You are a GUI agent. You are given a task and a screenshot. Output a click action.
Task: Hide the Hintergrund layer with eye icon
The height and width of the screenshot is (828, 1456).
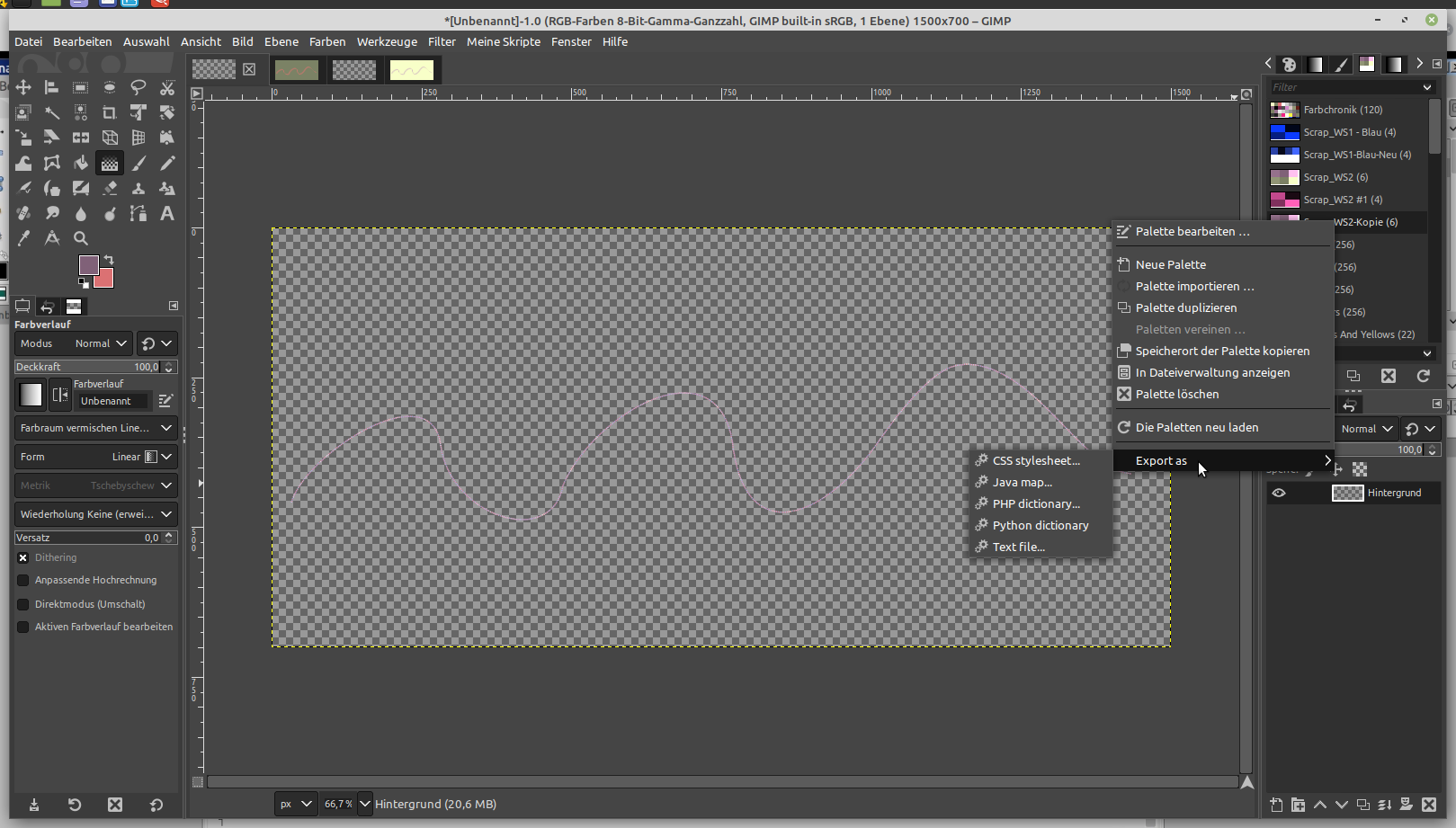click(1279, 493)
